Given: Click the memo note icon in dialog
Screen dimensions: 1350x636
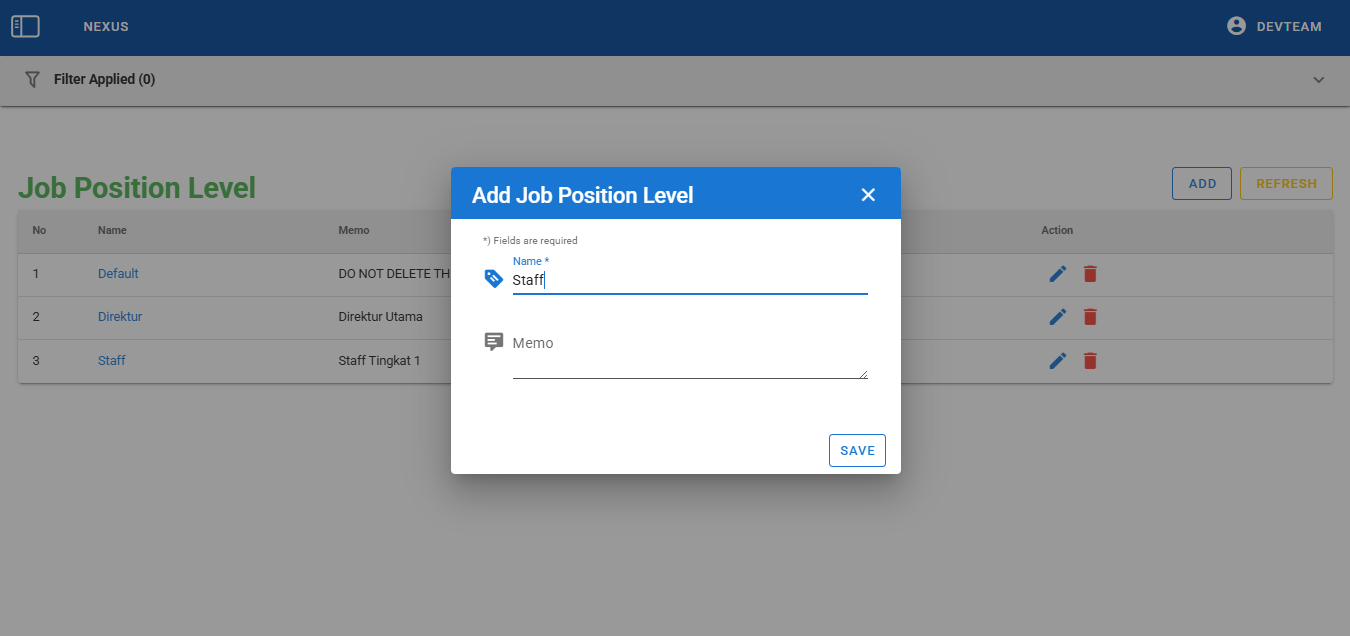Looking at the screenshot, I should tap(493, 342).
